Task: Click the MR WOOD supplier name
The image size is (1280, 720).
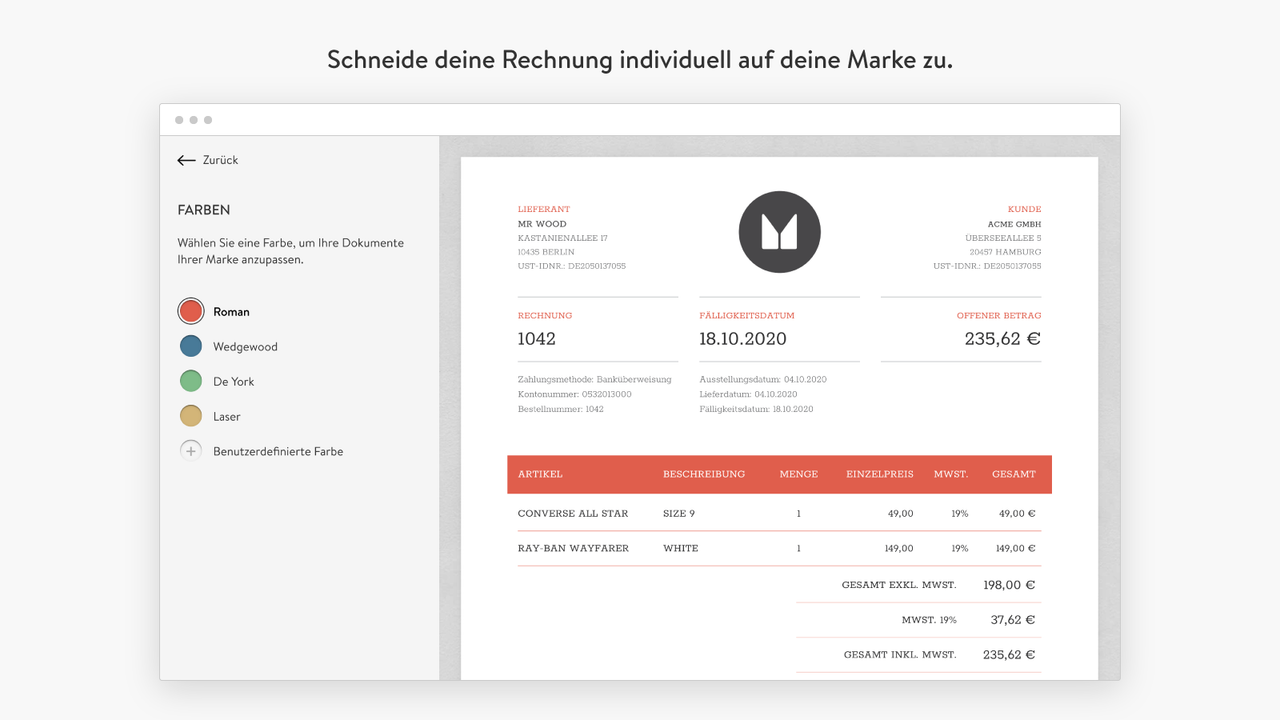Action: coord(542,224)
